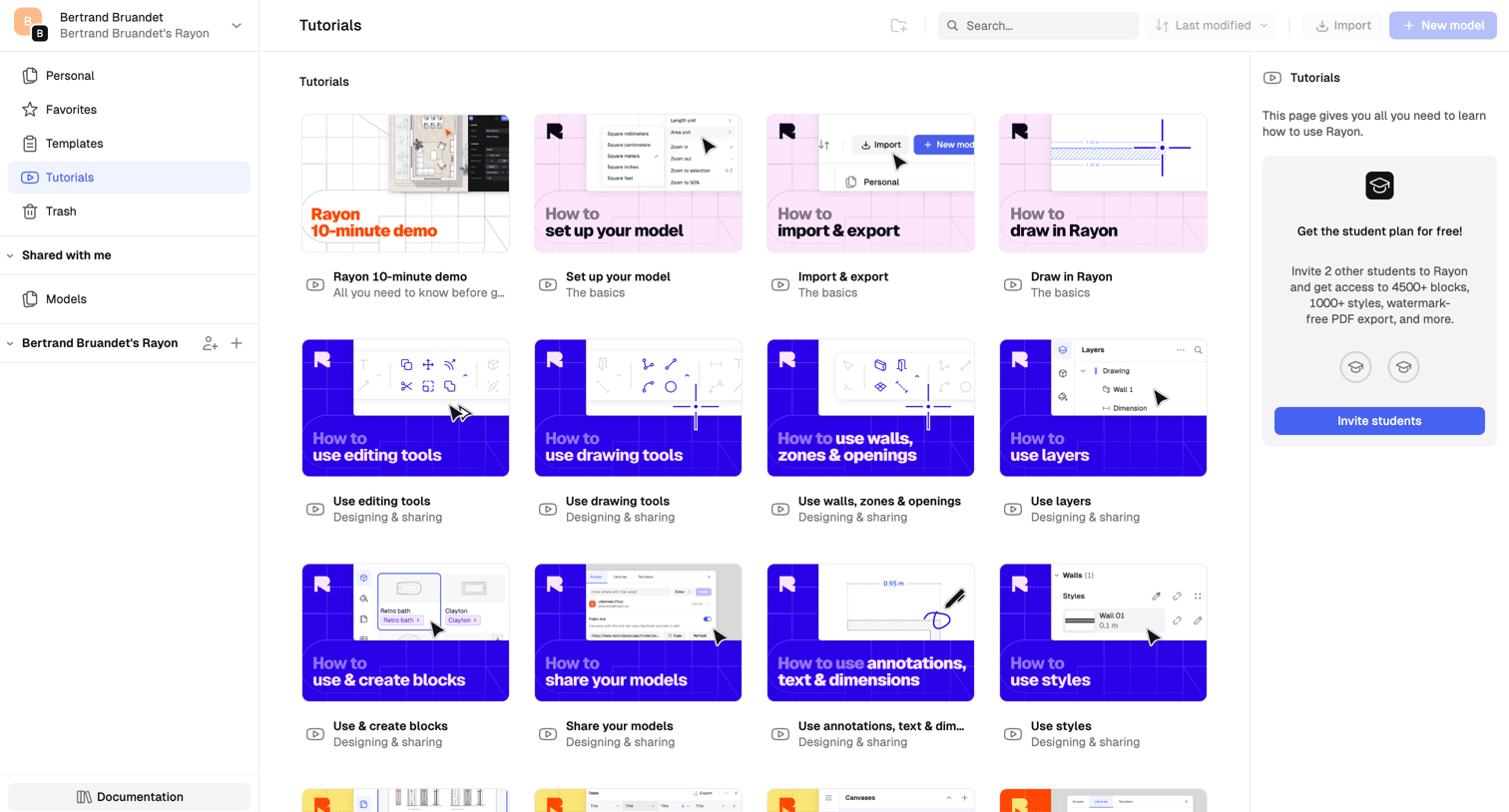1509x812 pixels.
Task: Open the Last modified sort dropdown
Action: tap(1212, 26)
